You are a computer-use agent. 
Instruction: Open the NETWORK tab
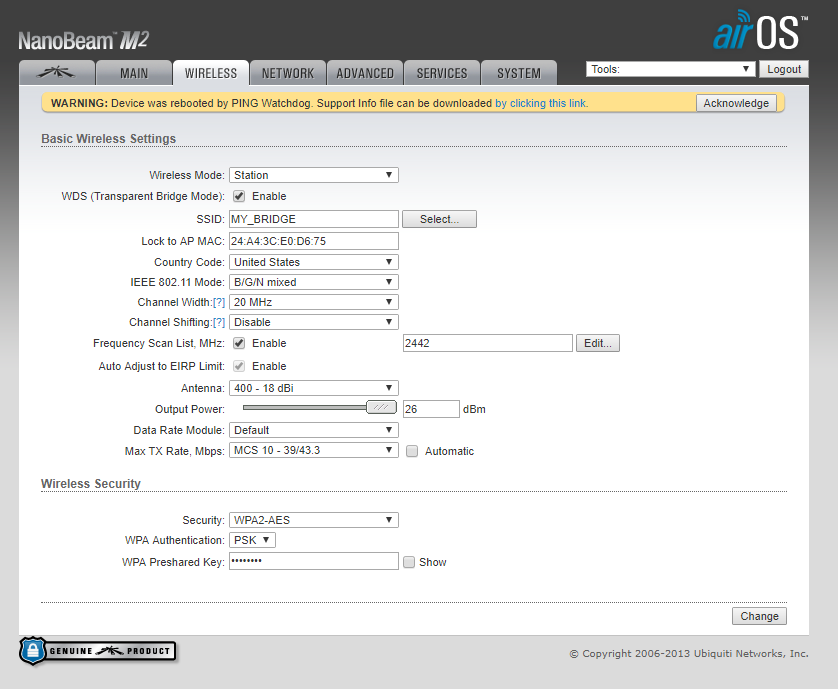[288, 73]
